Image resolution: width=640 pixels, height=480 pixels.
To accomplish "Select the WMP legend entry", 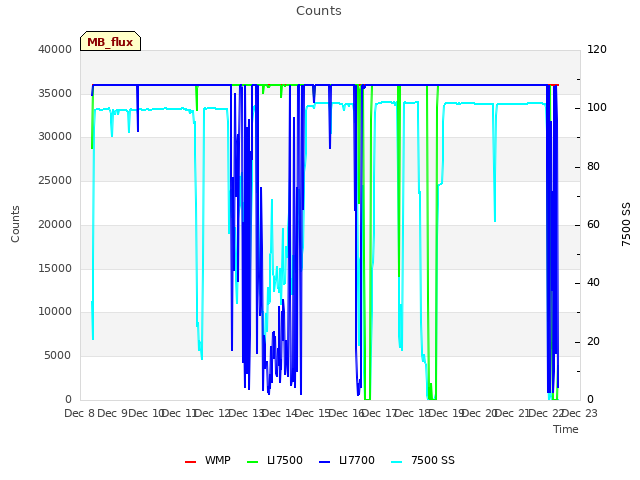I will click(x=208, y=460).
